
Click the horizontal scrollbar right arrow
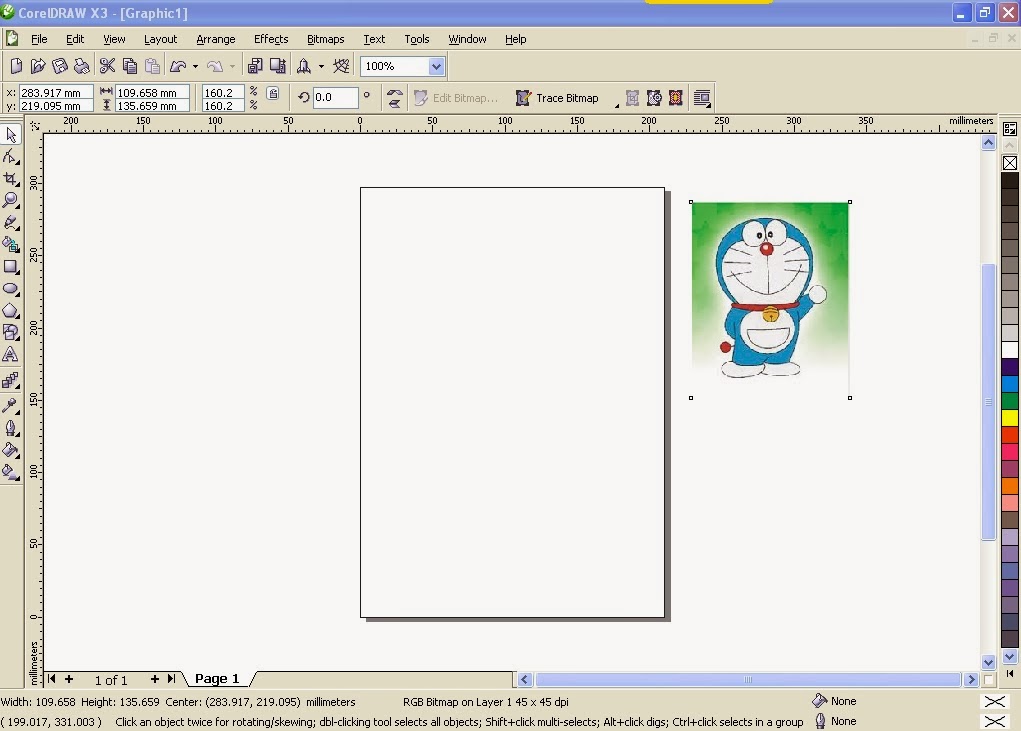click(x=972, y=680)
